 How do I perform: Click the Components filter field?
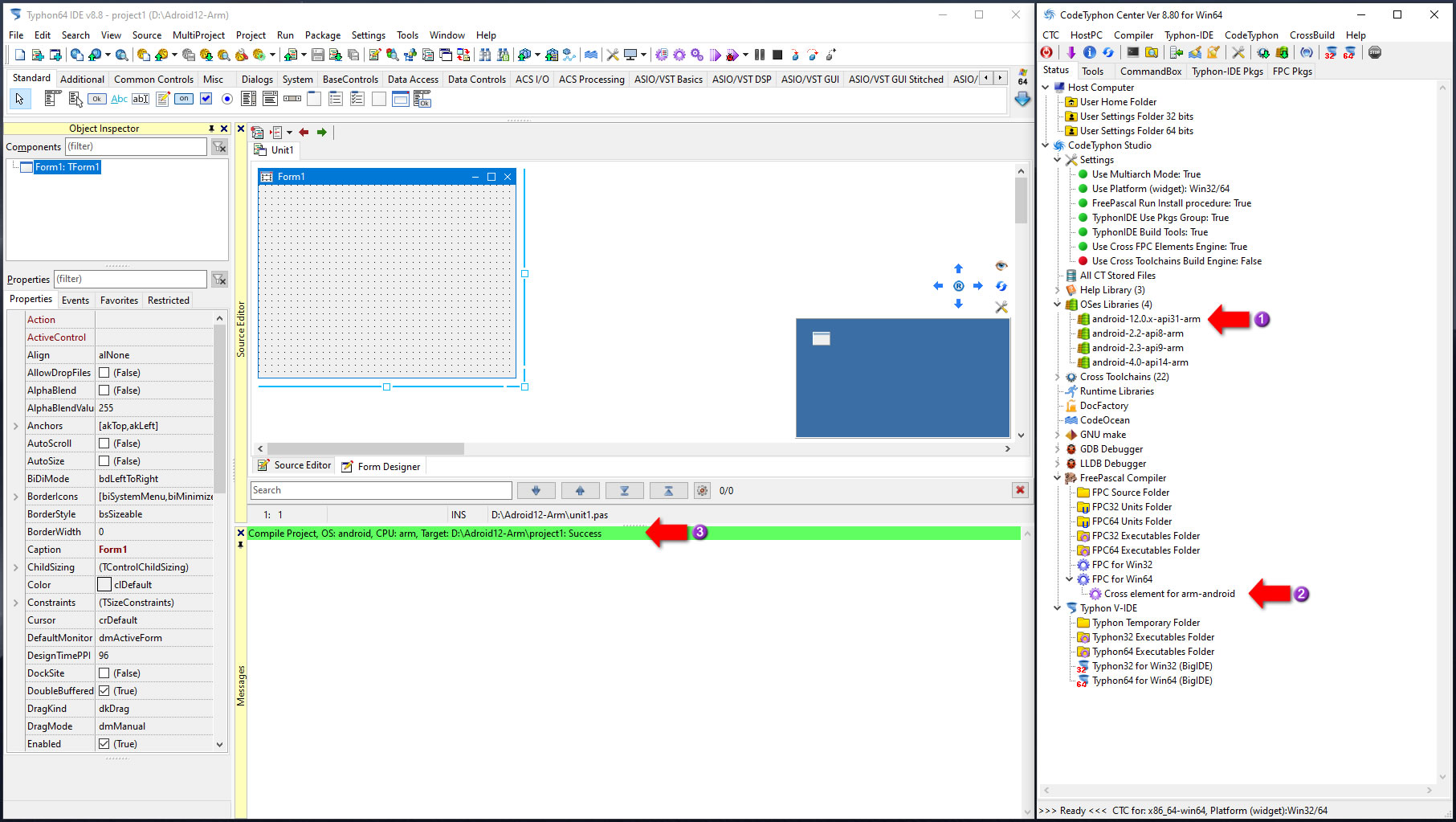click(136, 146)
